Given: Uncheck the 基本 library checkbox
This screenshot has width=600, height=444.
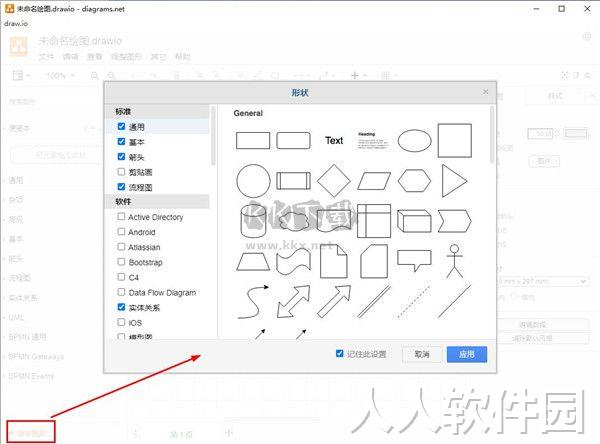Looking at the screenshot, I should click(121, 142).
